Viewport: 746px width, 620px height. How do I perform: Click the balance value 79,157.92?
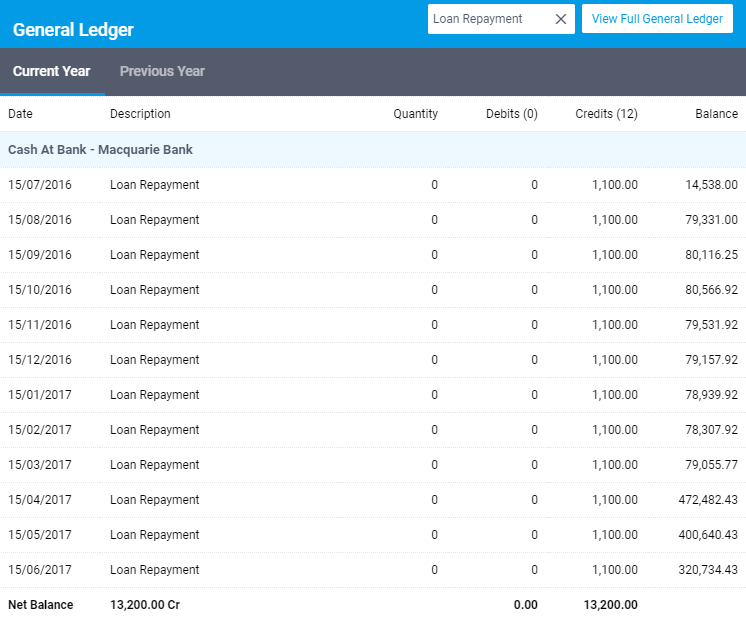(x=711, y=360)
